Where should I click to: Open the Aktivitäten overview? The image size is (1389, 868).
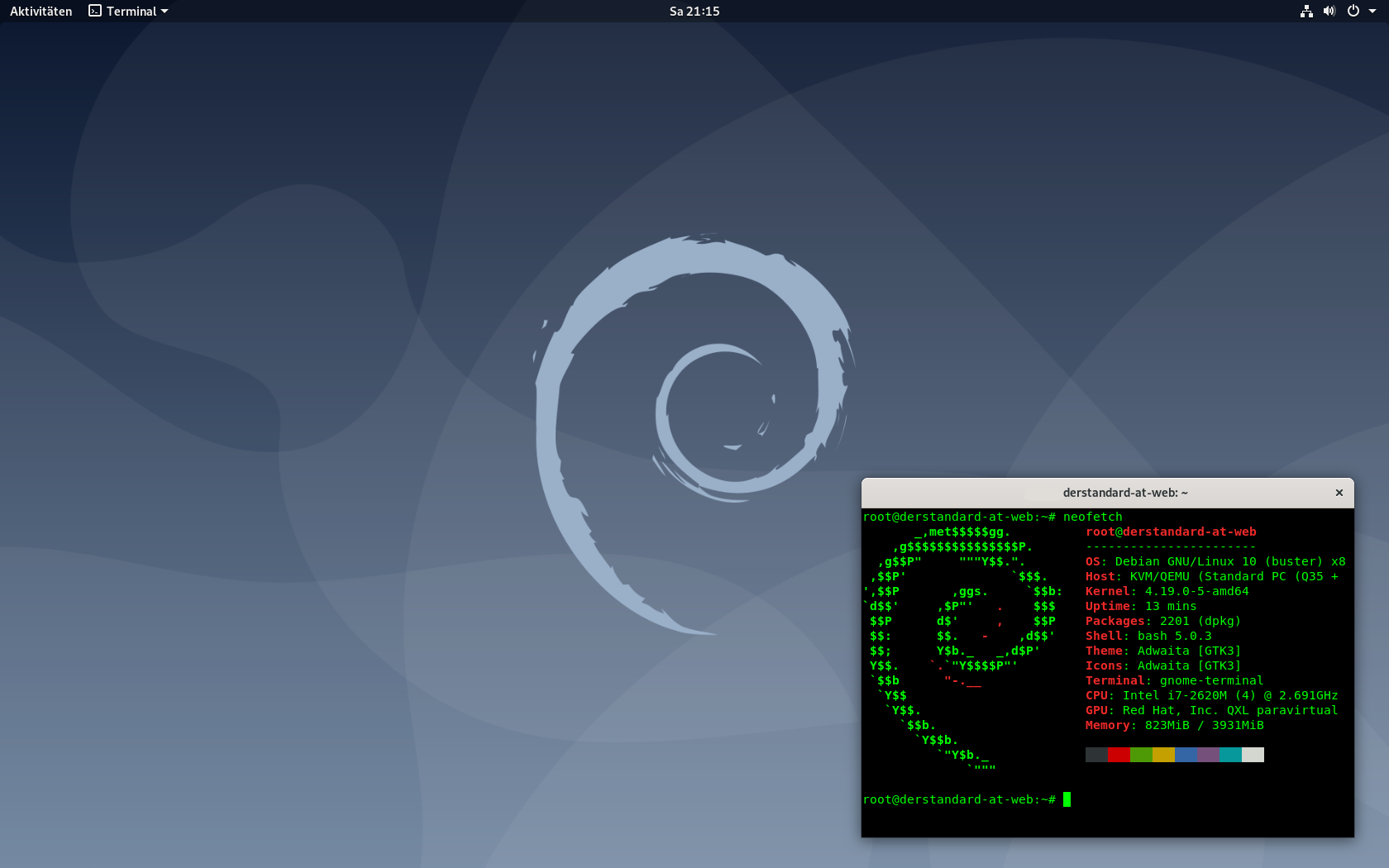tap(39, 11)
